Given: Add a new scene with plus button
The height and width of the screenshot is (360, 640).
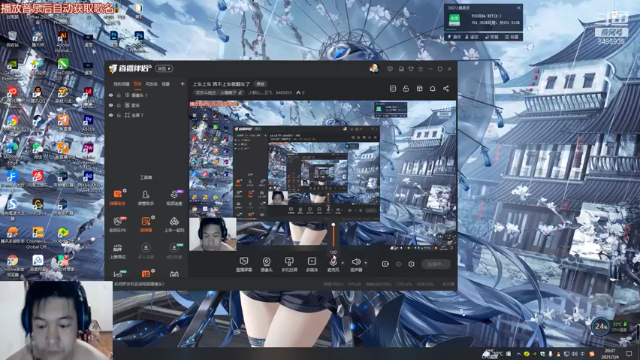Looking at the screenshot, I should [x=182, y=84].
